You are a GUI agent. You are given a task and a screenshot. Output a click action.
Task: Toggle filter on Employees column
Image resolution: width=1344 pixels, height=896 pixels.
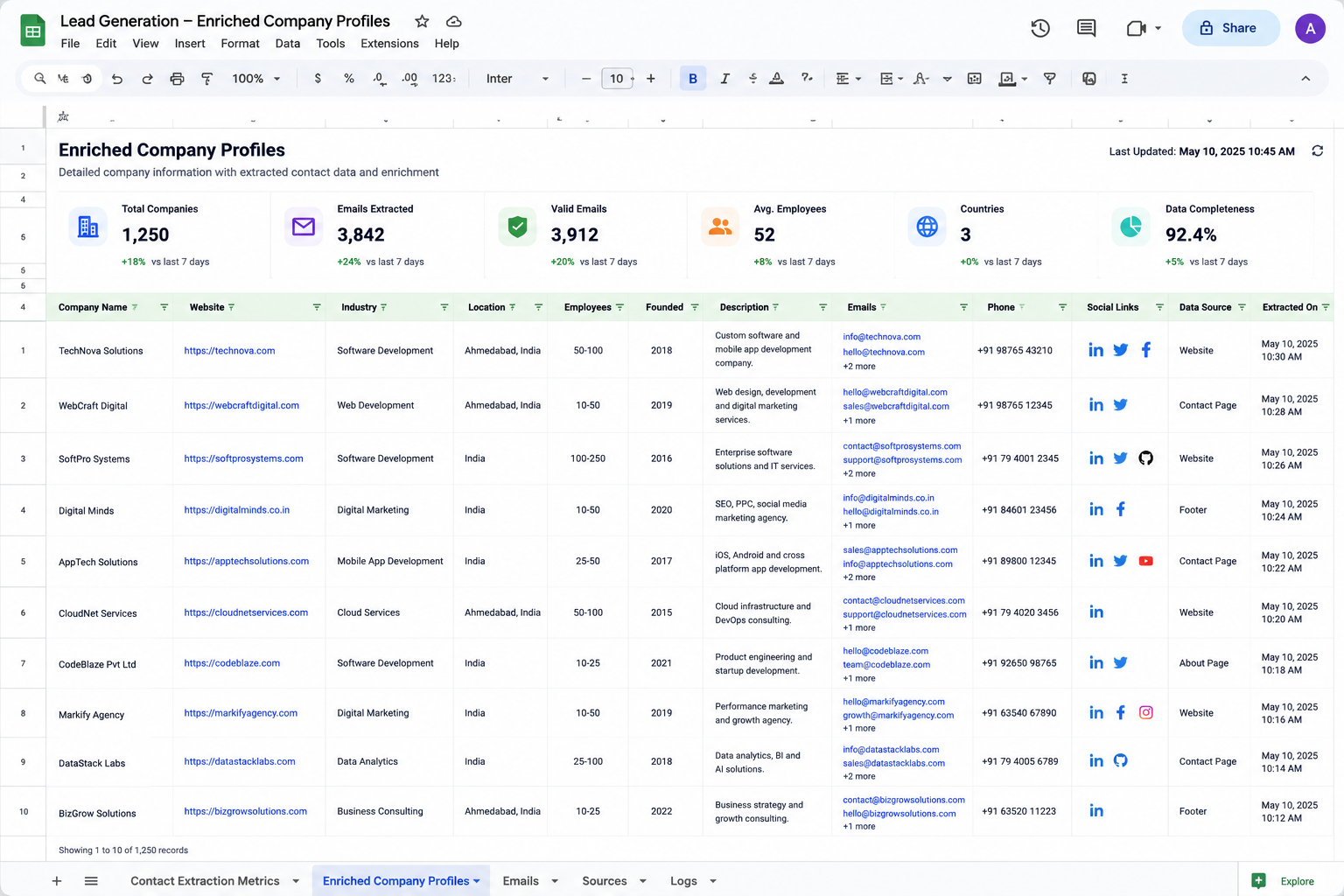coord(619,307)
